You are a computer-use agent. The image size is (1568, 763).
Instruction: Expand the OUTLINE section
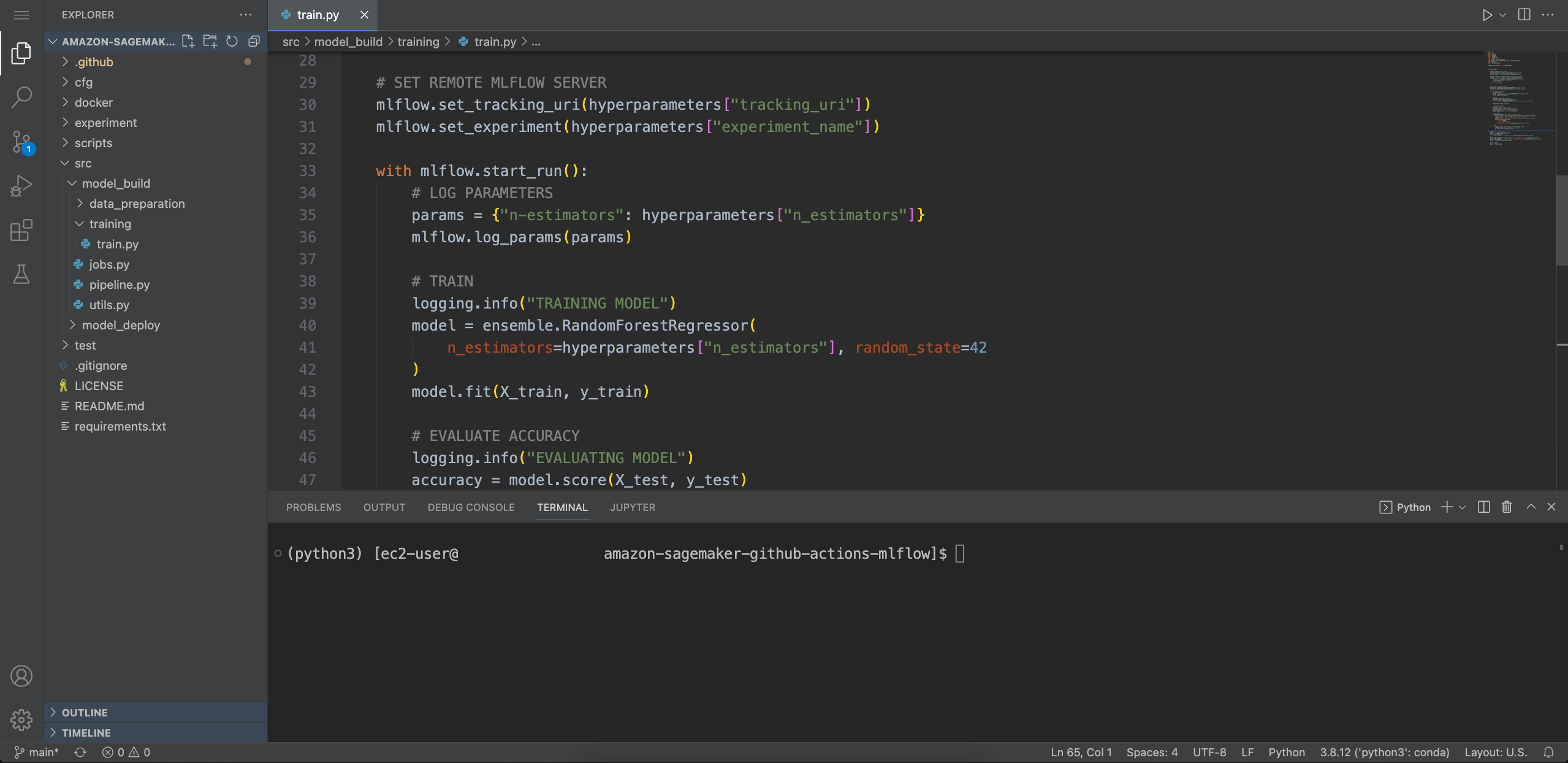85,712
